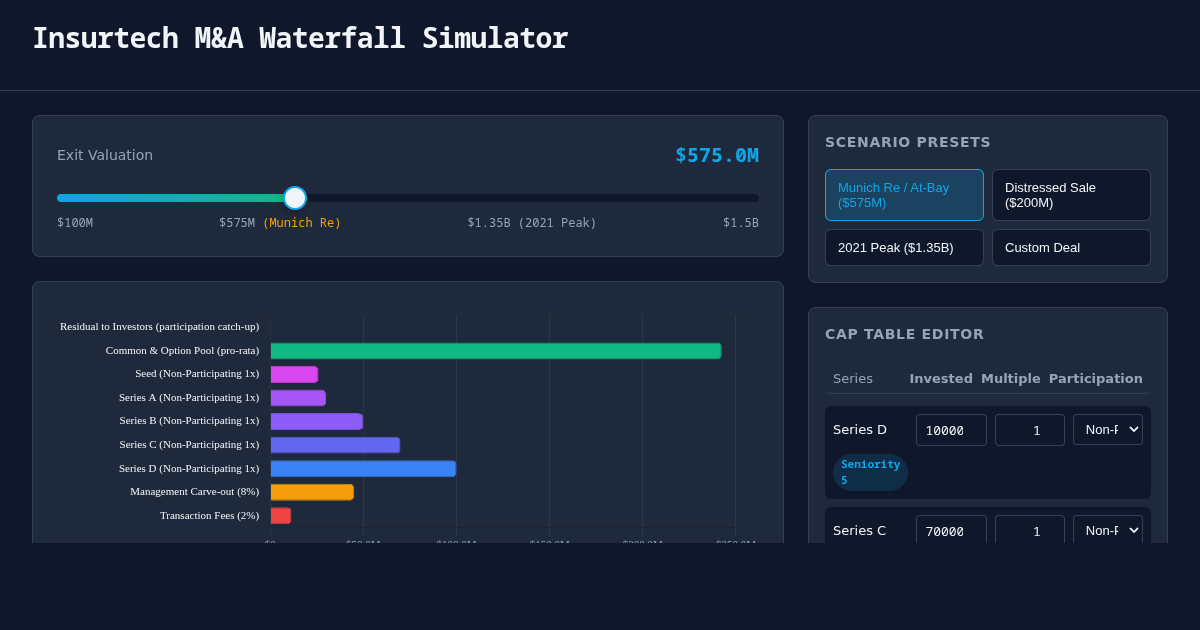Viewport: 1200px width, 630px height.
Task: Click the 'Series D' row name in editor
Action: pyautogui.click(x=860, y=429)
